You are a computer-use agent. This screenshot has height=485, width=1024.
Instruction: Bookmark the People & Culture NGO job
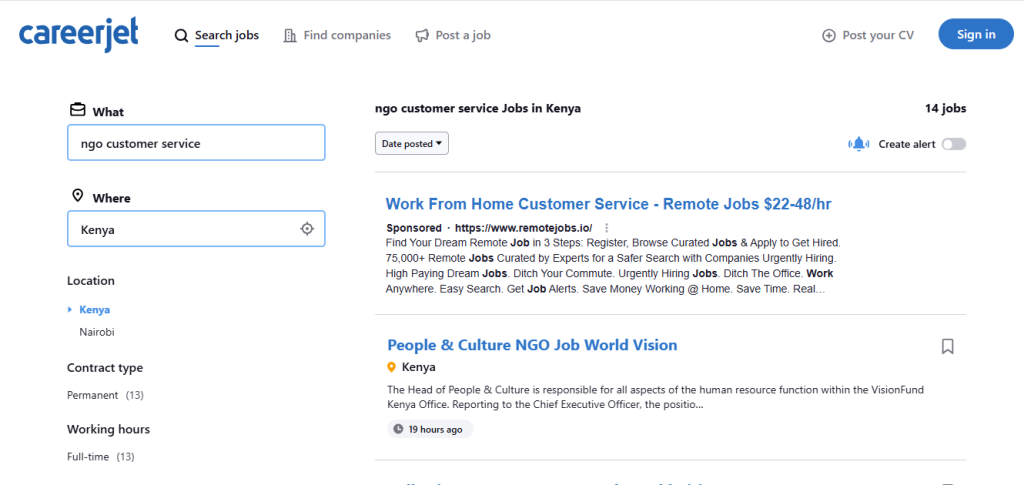[948, 346]
